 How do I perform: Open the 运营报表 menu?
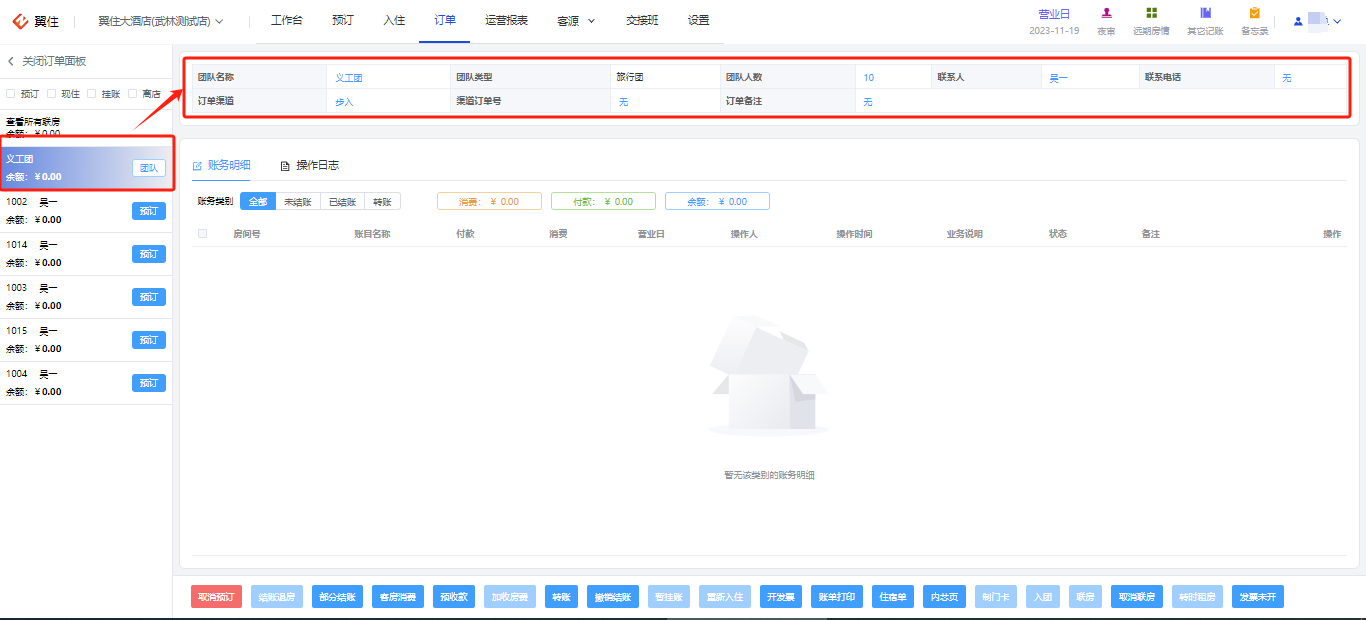[x=507, y=20]
